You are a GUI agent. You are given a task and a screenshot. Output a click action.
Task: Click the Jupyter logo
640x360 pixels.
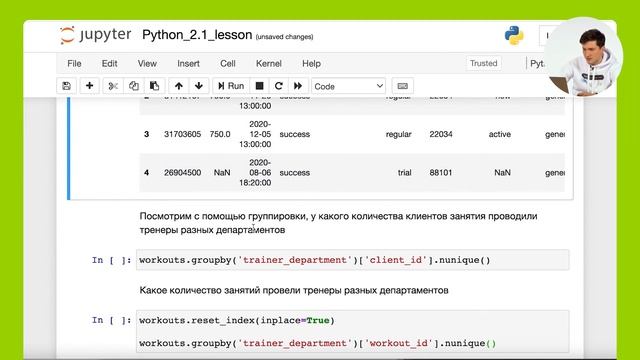pyautogui.click(x=96, y=35)
